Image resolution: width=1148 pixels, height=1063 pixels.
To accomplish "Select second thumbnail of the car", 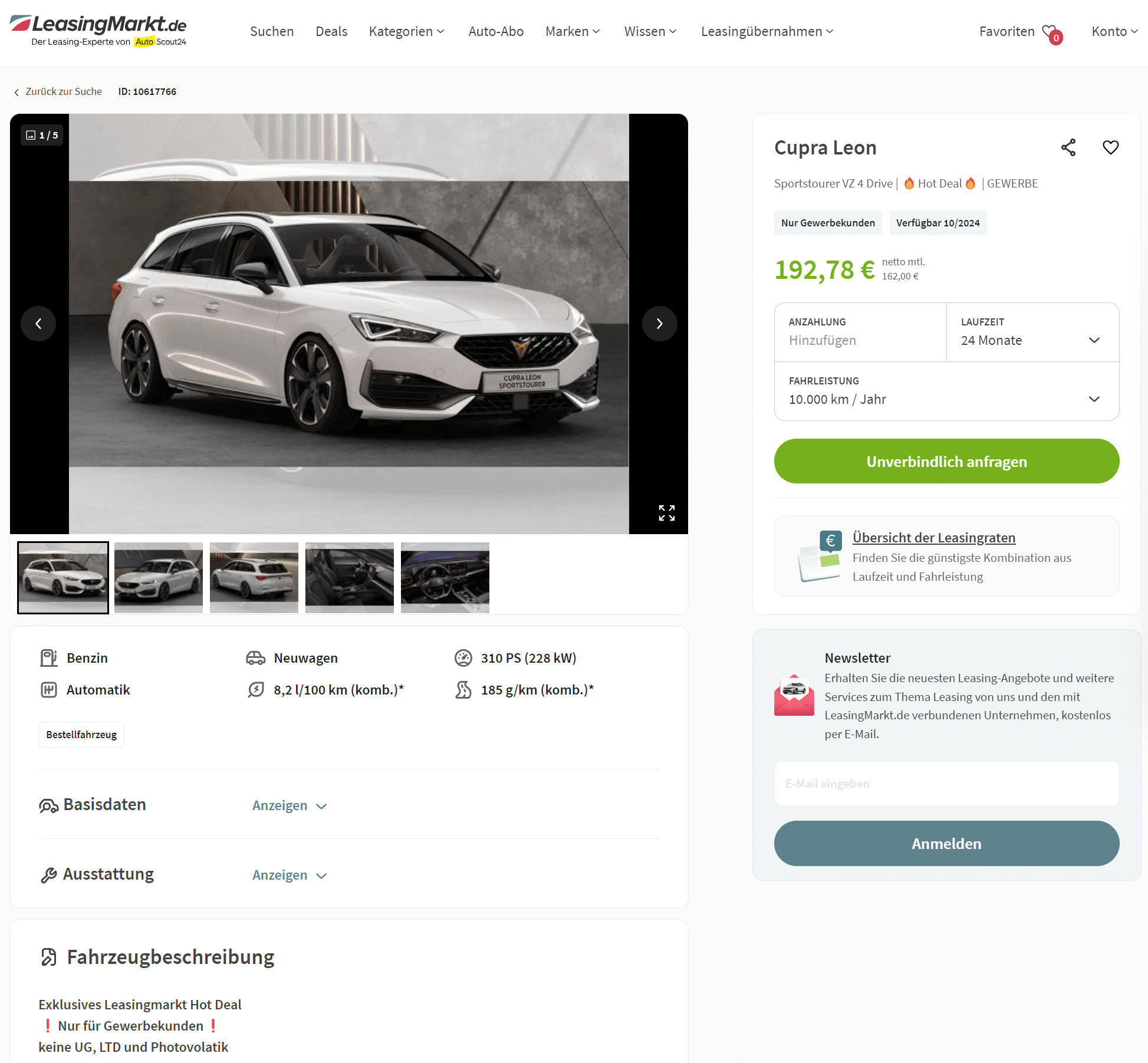I will tap(159, 578).
